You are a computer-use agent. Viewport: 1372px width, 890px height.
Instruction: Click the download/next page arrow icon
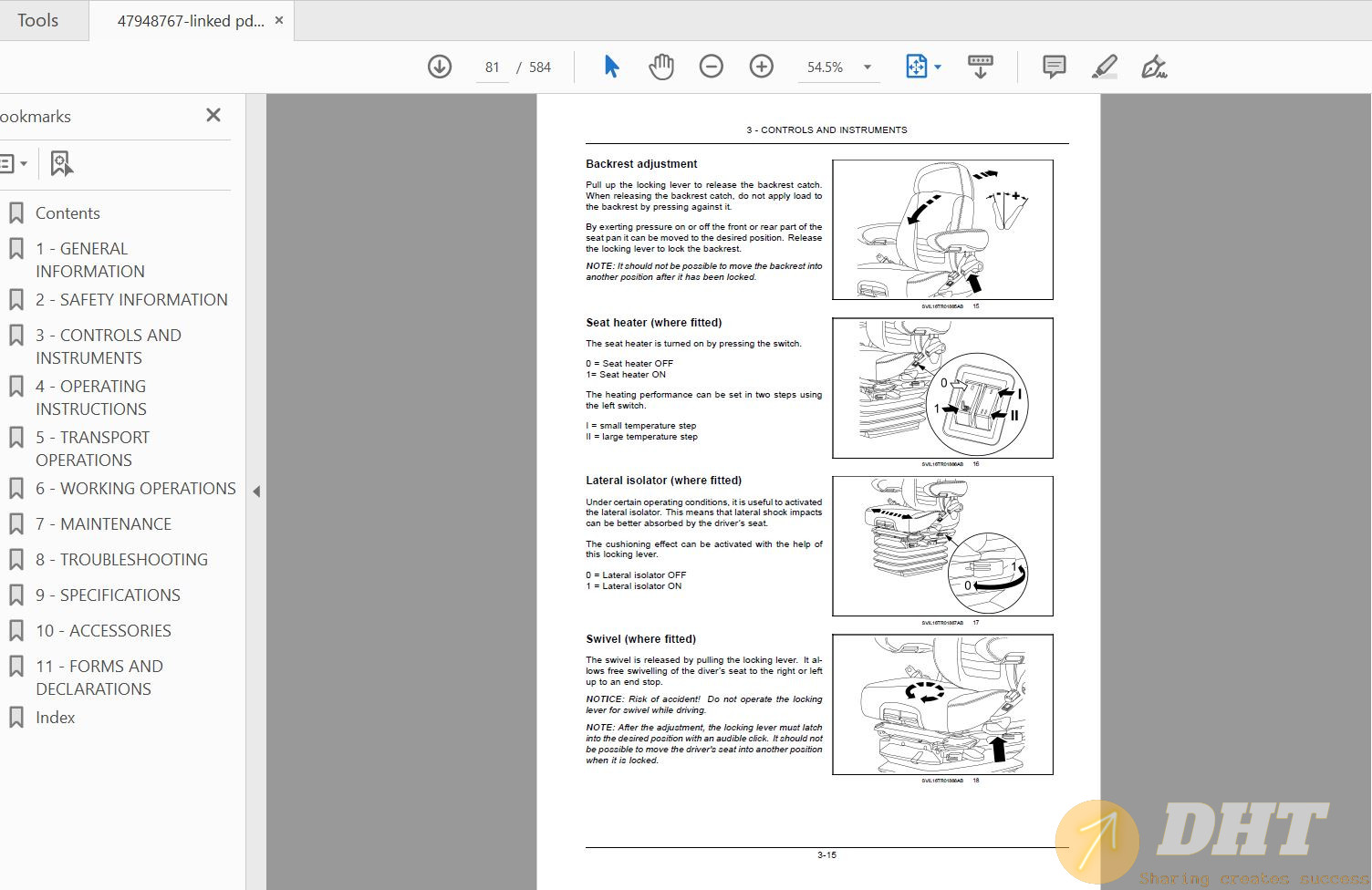click(x=440, y=67)
